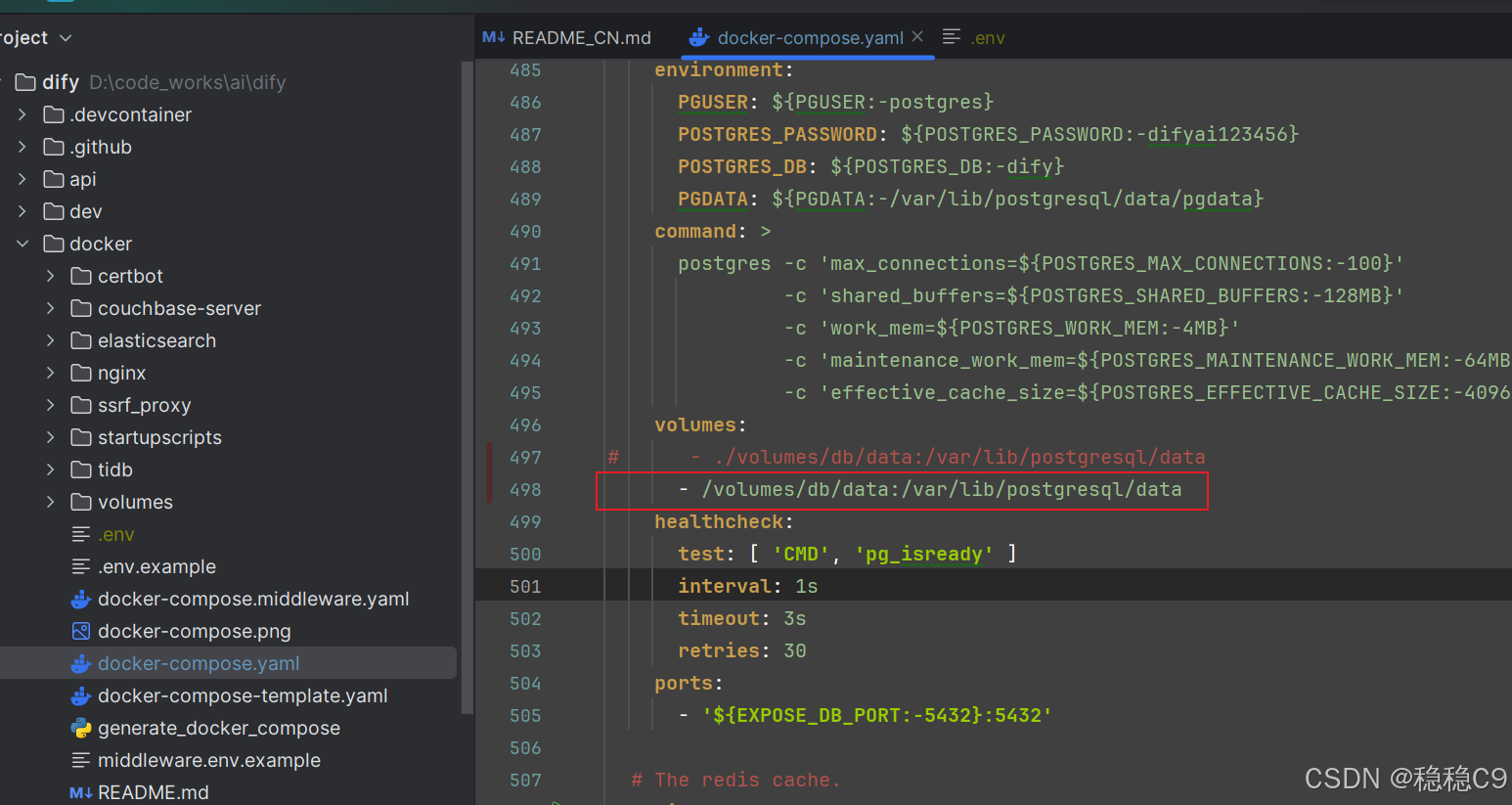
Task: Place cursor on 'interval: 1s' line
Action: 748,586
